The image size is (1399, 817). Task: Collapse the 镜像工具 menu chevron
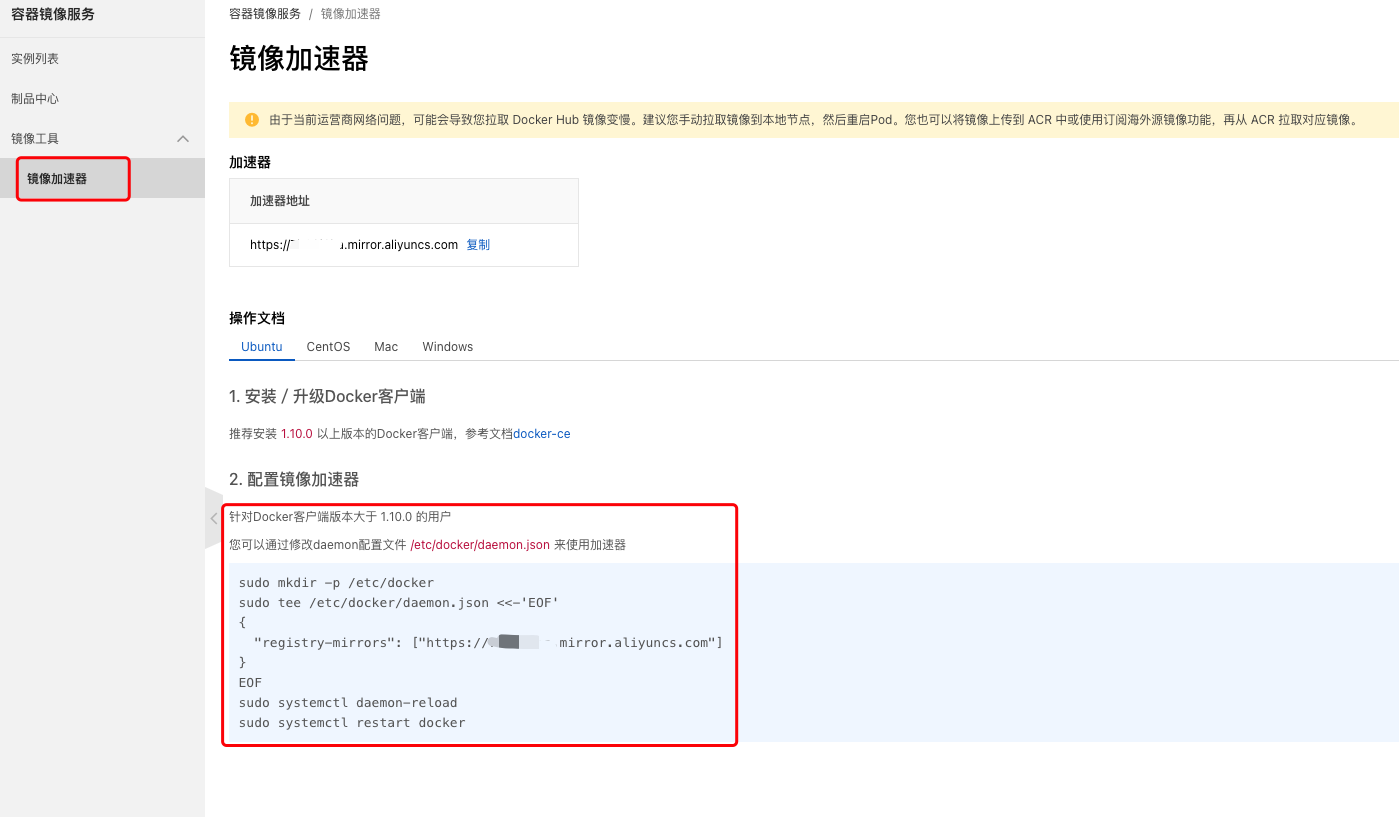point(183,139)
